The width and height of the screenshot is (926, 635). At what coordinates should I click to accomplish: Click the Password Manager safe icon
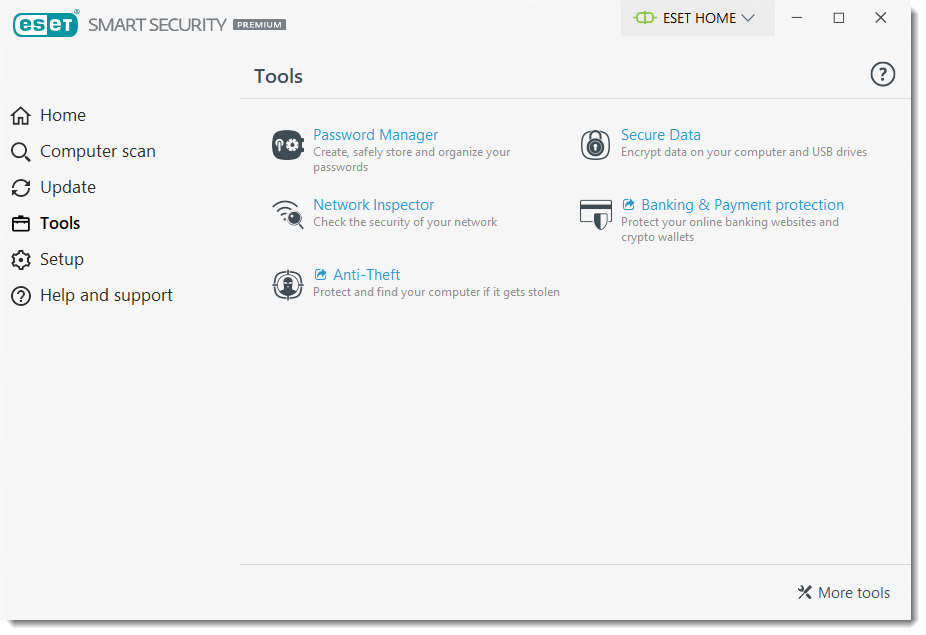tap(288, 145)
